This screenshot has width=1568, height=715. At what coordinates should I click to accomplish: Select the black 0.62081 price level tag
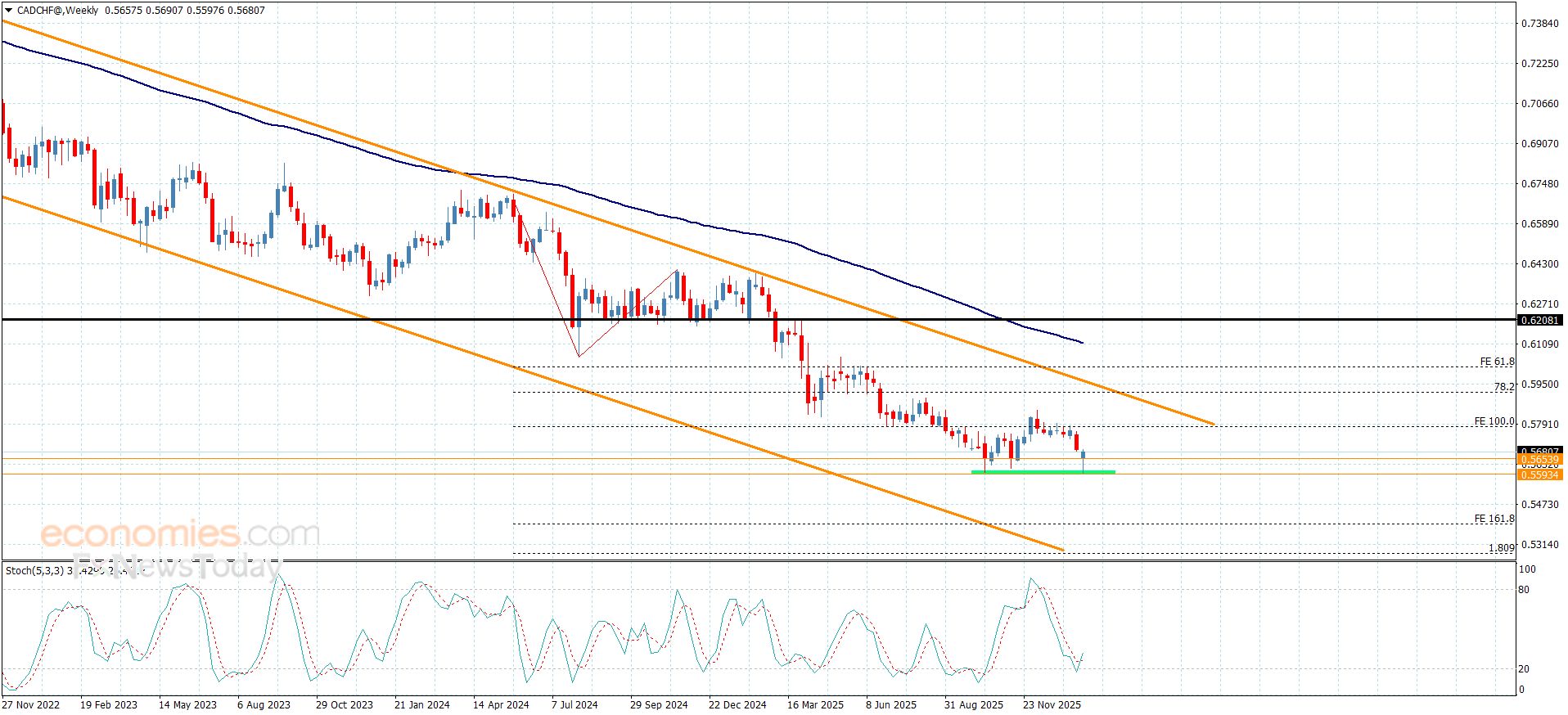[x=1539, y=320]
